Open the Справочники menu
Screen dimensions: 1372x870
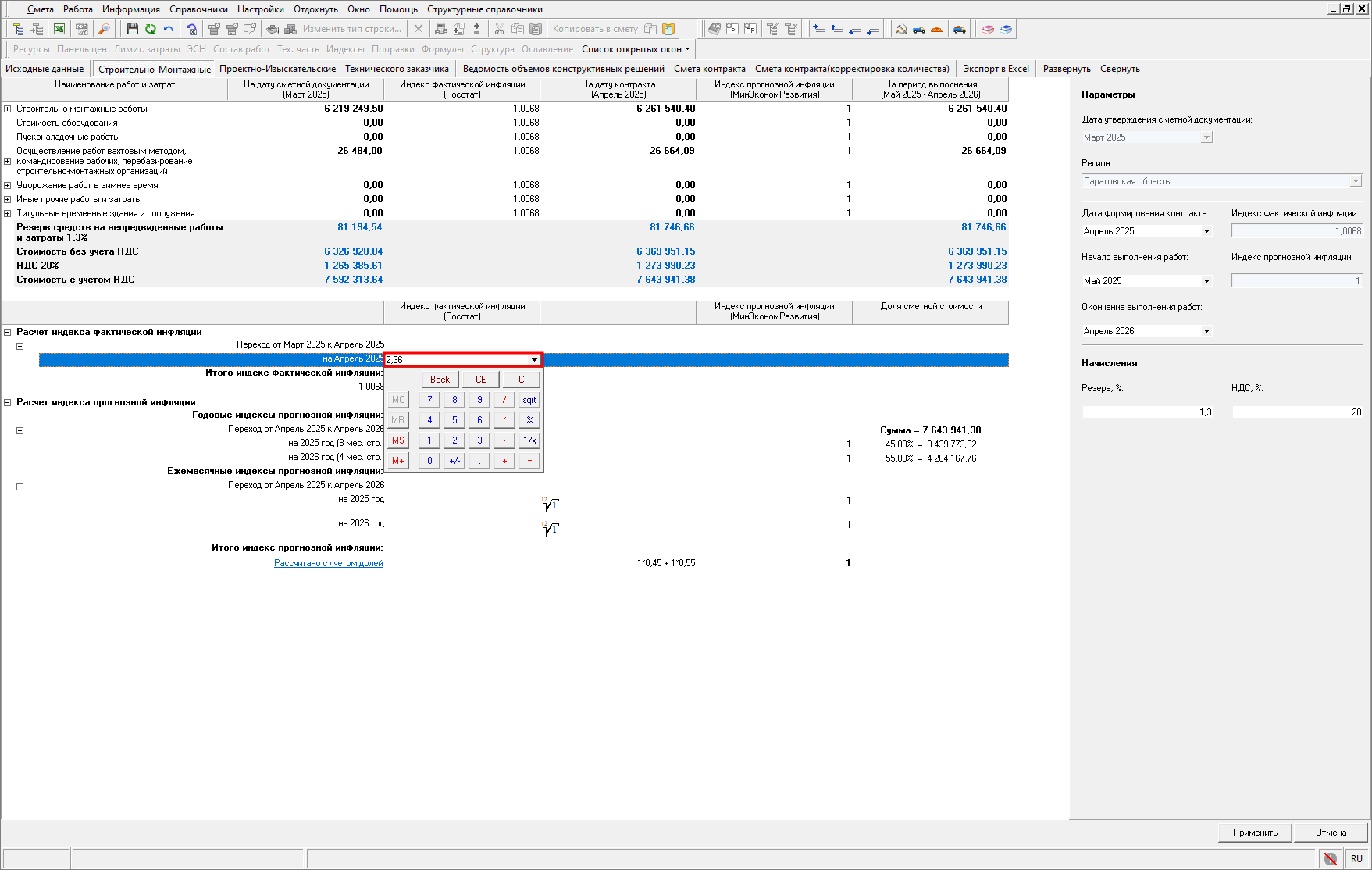[x=198, y=9]
